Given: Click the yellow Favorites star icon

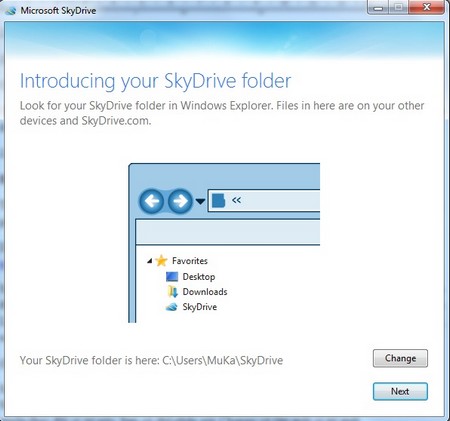Looking at the screenshot, I should point(161,261).
